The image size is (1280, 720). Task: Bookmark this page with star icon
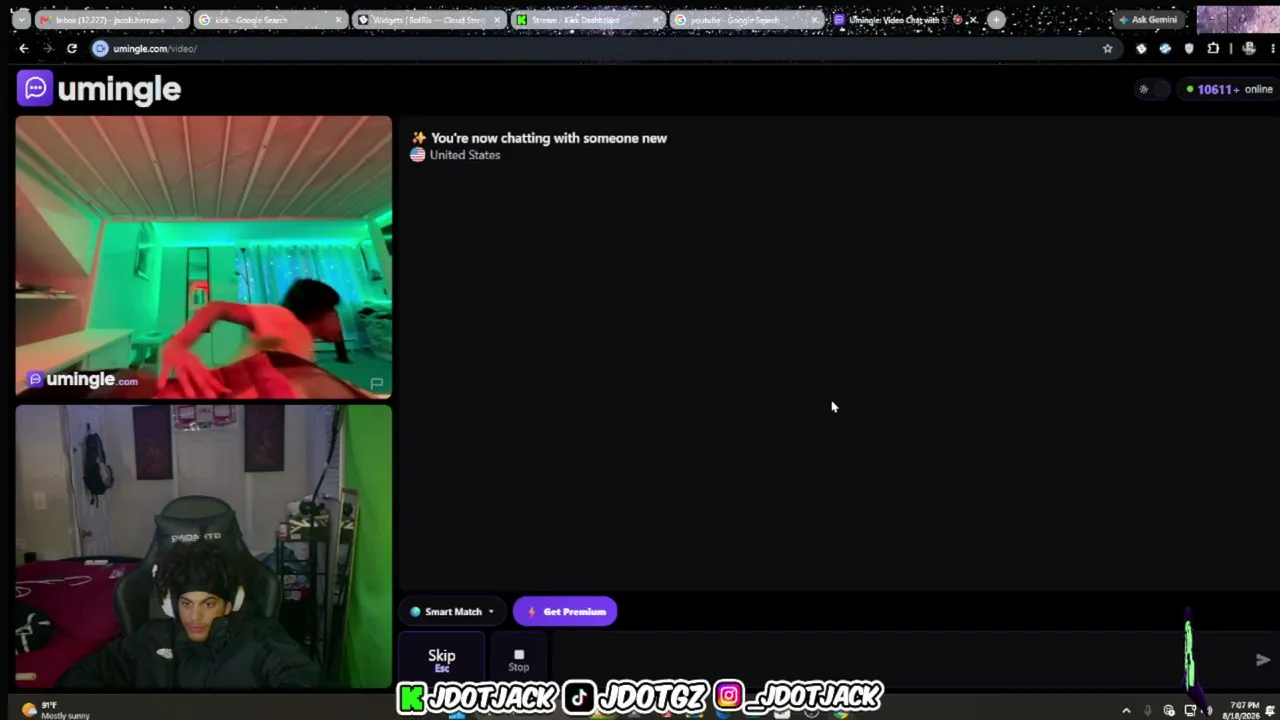[x=1107, y=48]
